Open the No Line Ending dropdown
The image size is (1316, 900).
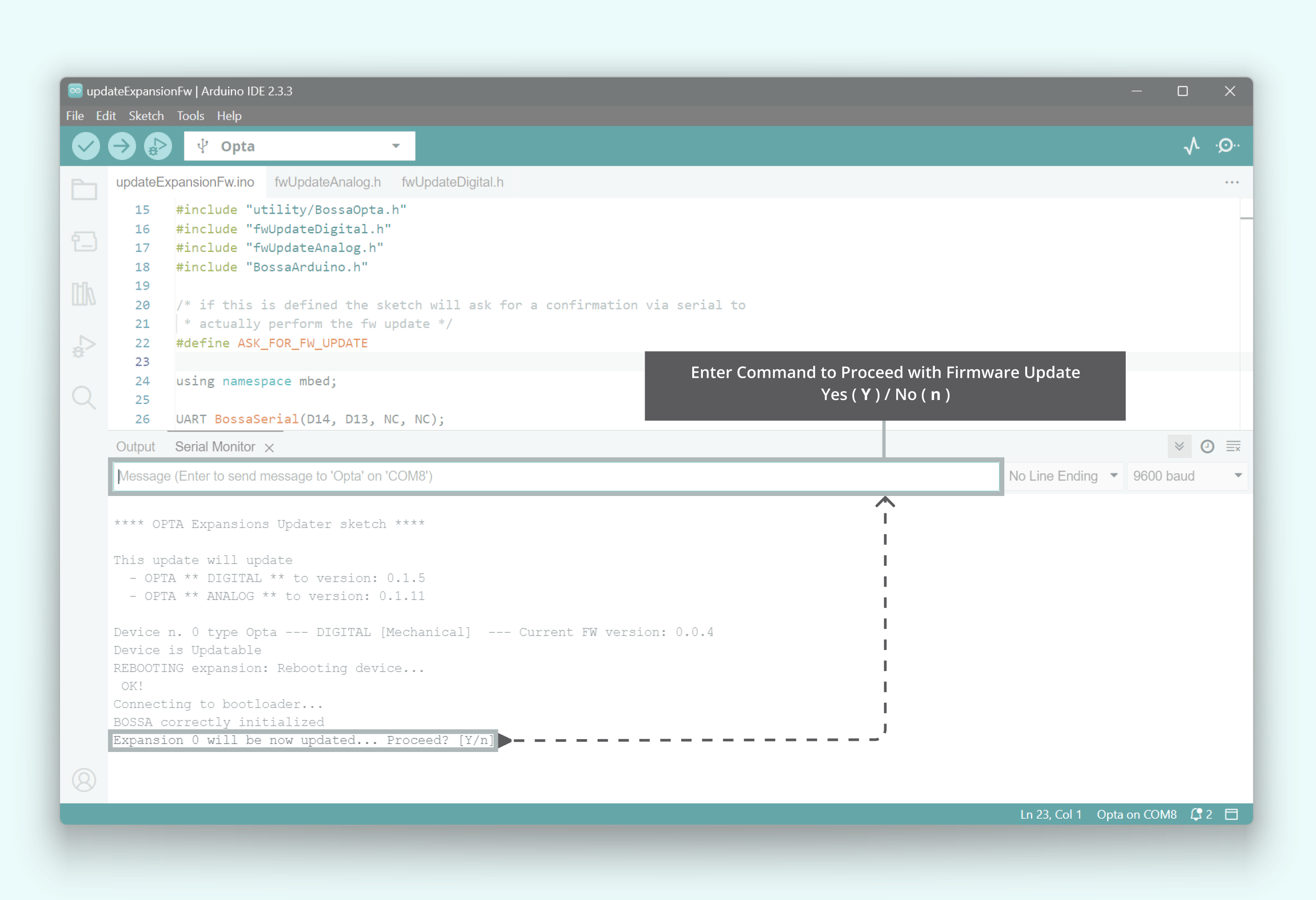click(x=1063, y=476)
